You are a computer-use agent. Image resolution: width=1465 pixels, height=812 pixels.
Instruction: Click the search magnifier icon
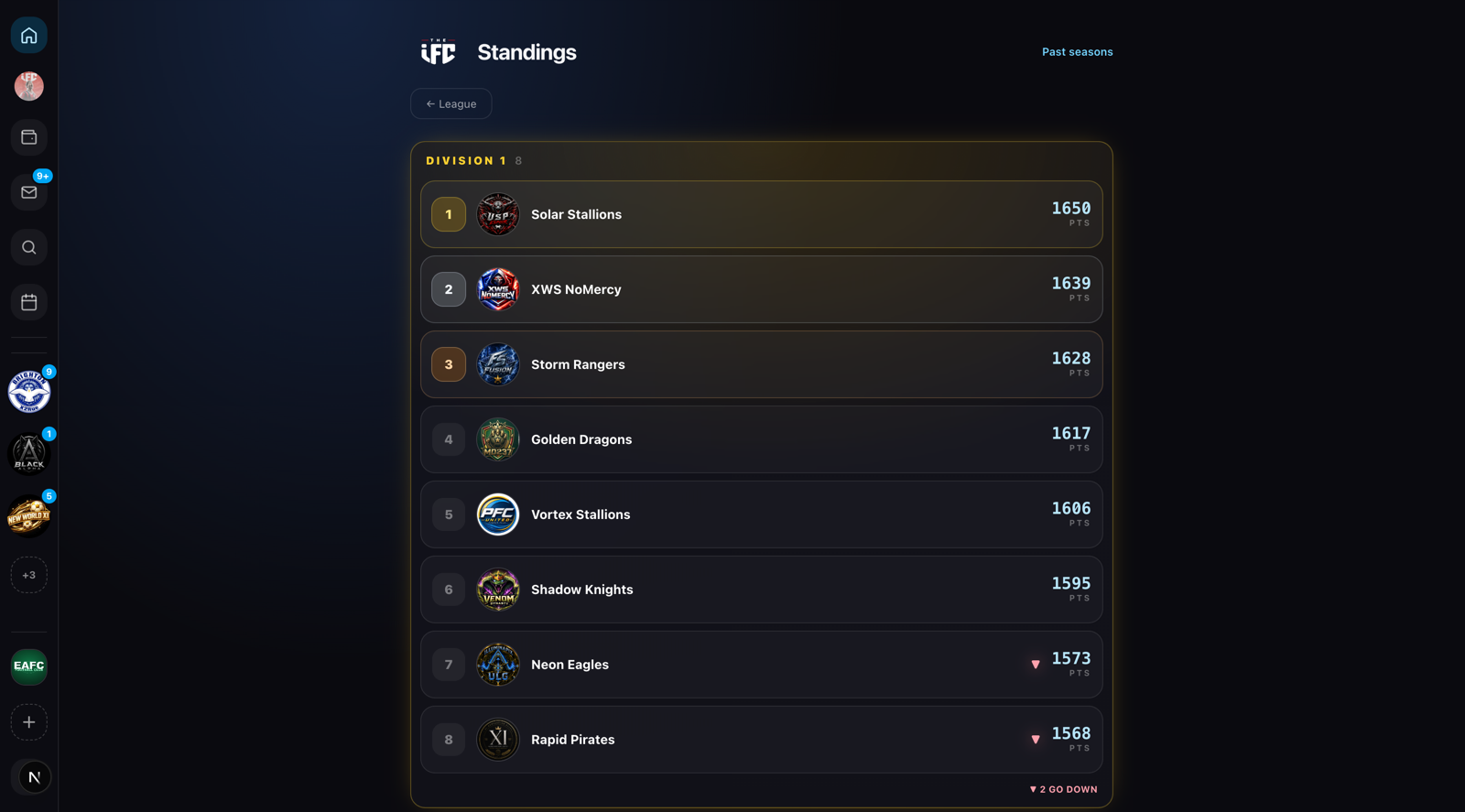(x=29, y=247)
